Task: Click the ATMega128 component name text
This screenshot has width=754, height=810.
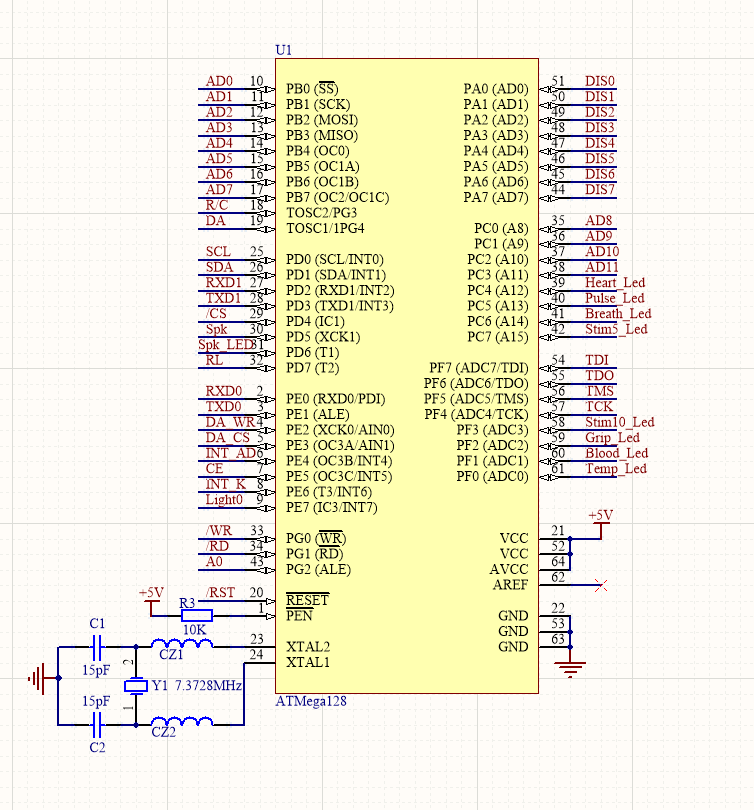Action: click(x=311, y=702)
